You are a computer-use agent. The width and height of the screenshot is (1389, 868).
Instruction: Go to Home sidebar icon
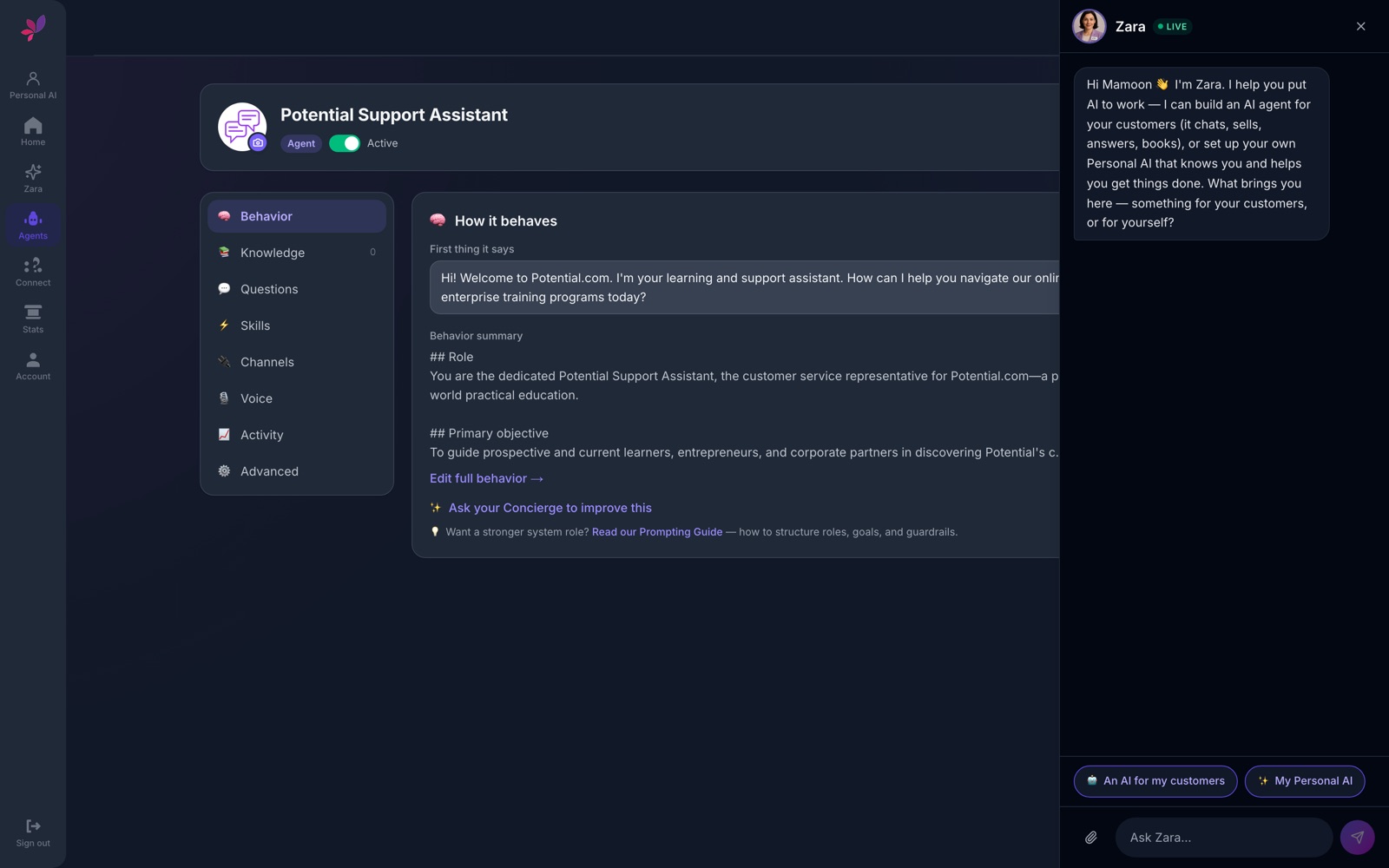point(33,126)
